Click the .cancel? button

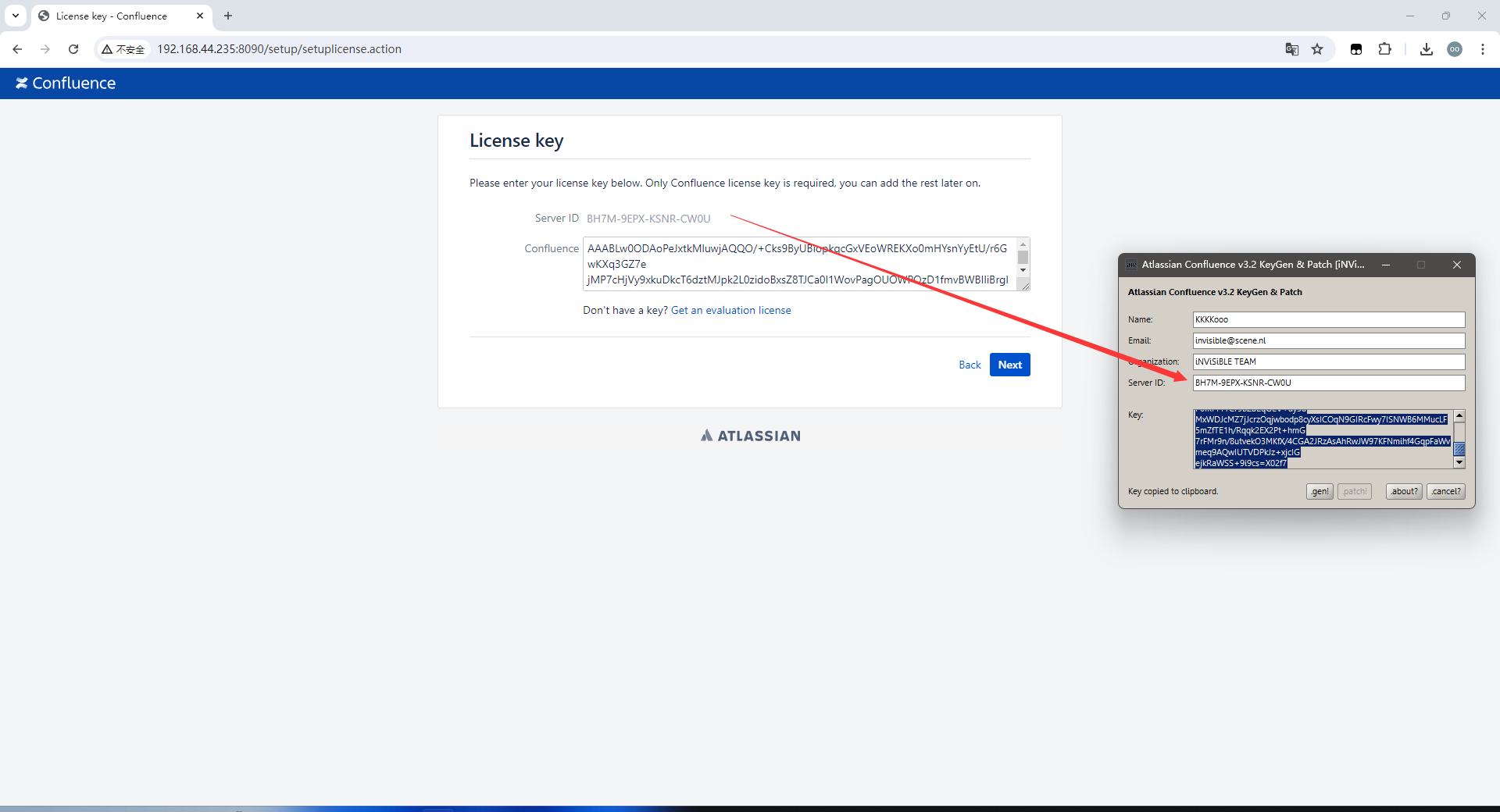[1446, 491]
